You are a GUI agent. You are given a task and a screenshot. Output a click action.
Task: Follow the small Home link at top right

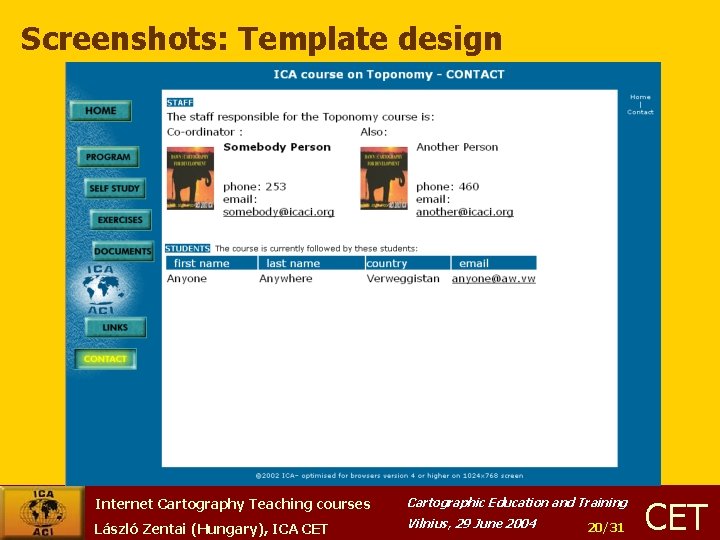pos(640,97)
